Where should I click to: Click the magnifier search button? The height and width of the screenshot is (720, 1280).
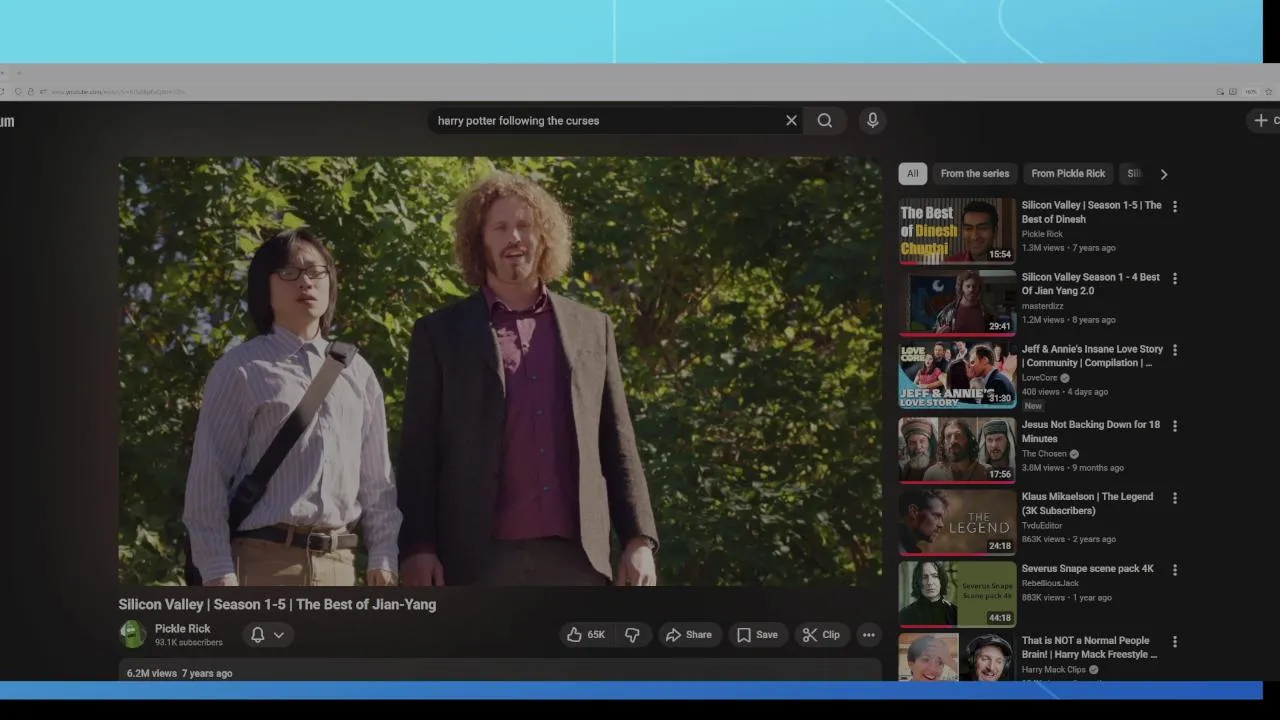[x=824, y=120]
